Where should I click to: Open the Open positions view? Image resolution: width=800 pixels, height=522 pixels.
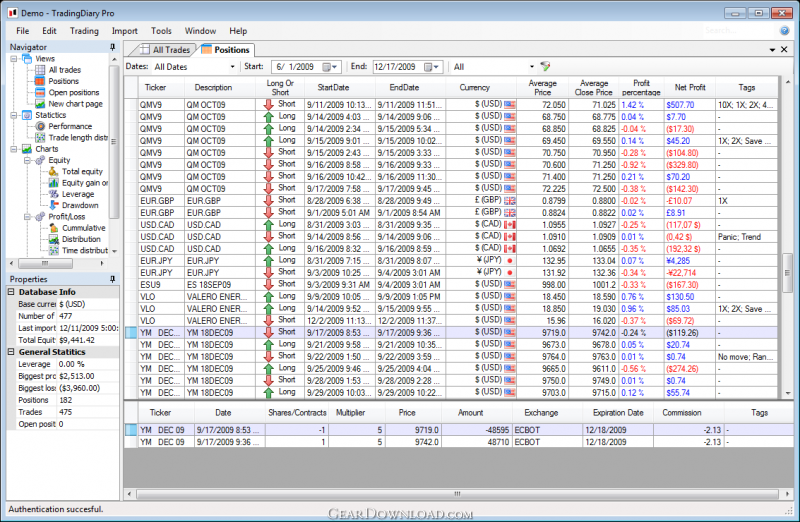[73, 92]
